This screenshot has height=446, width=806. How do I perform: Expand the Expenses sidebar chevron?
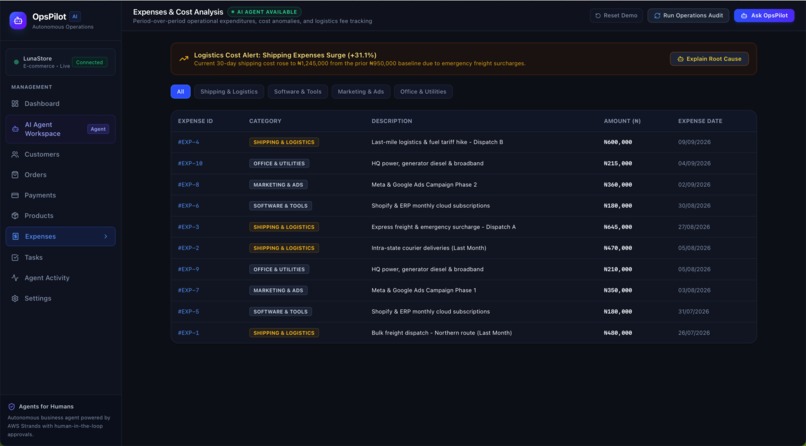106,236
